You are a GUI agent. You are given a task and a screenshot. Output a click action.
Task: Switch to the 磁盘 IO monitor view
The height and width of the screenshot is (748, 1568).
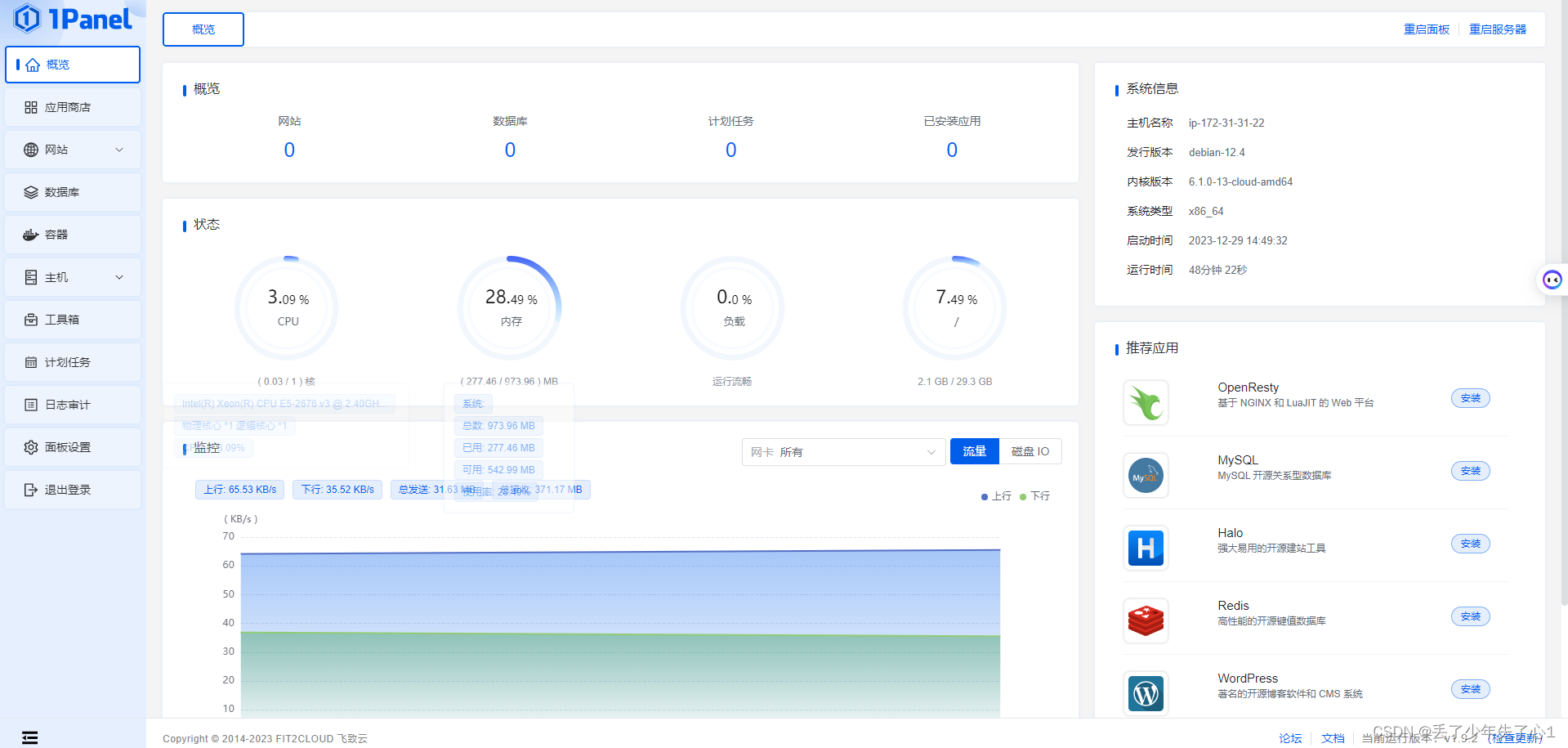pyautogui.click(x=1030, y=452)
